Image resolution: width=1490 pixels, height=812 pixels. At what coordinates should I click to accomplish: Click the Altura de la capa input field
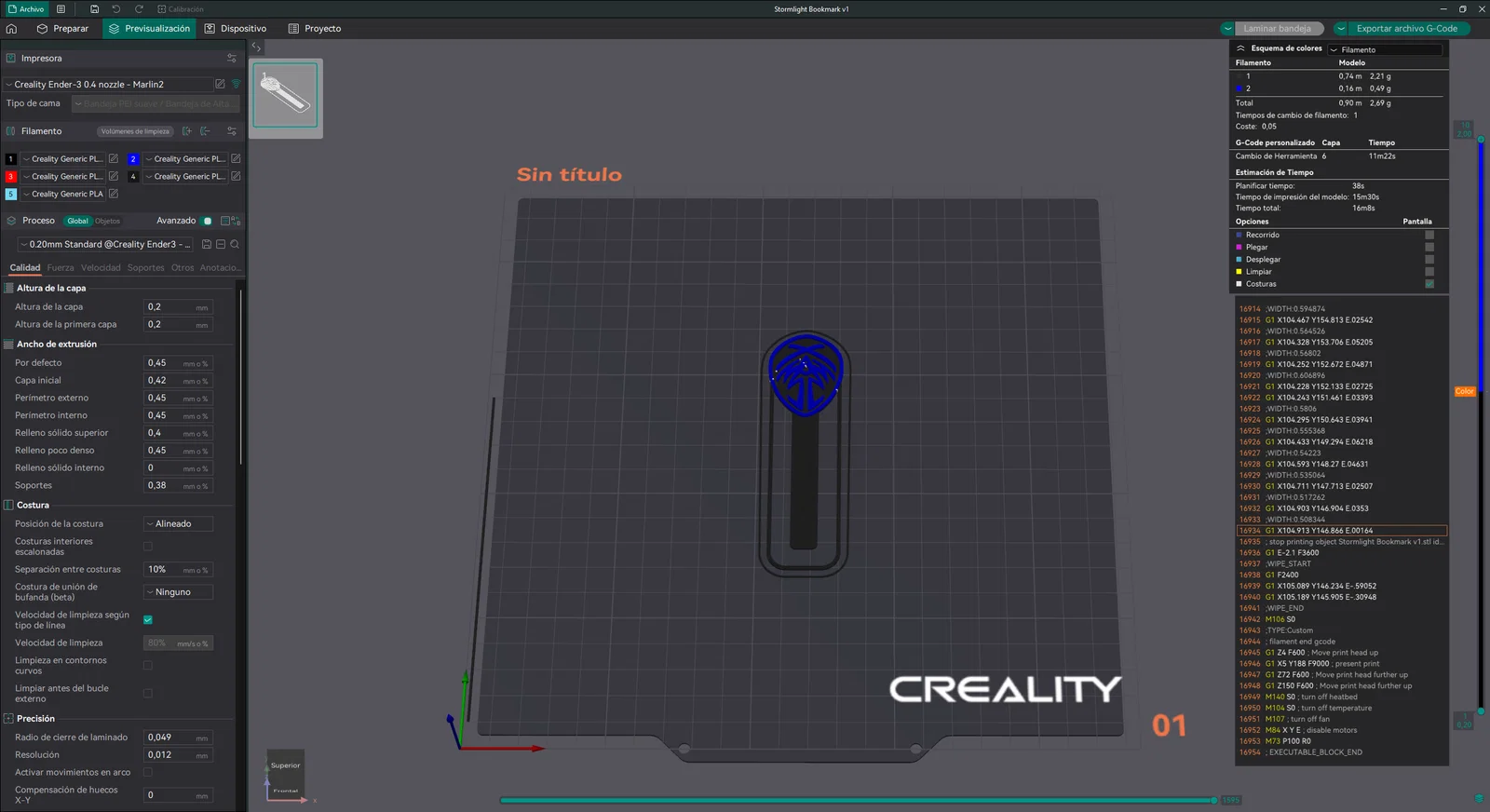178,306
